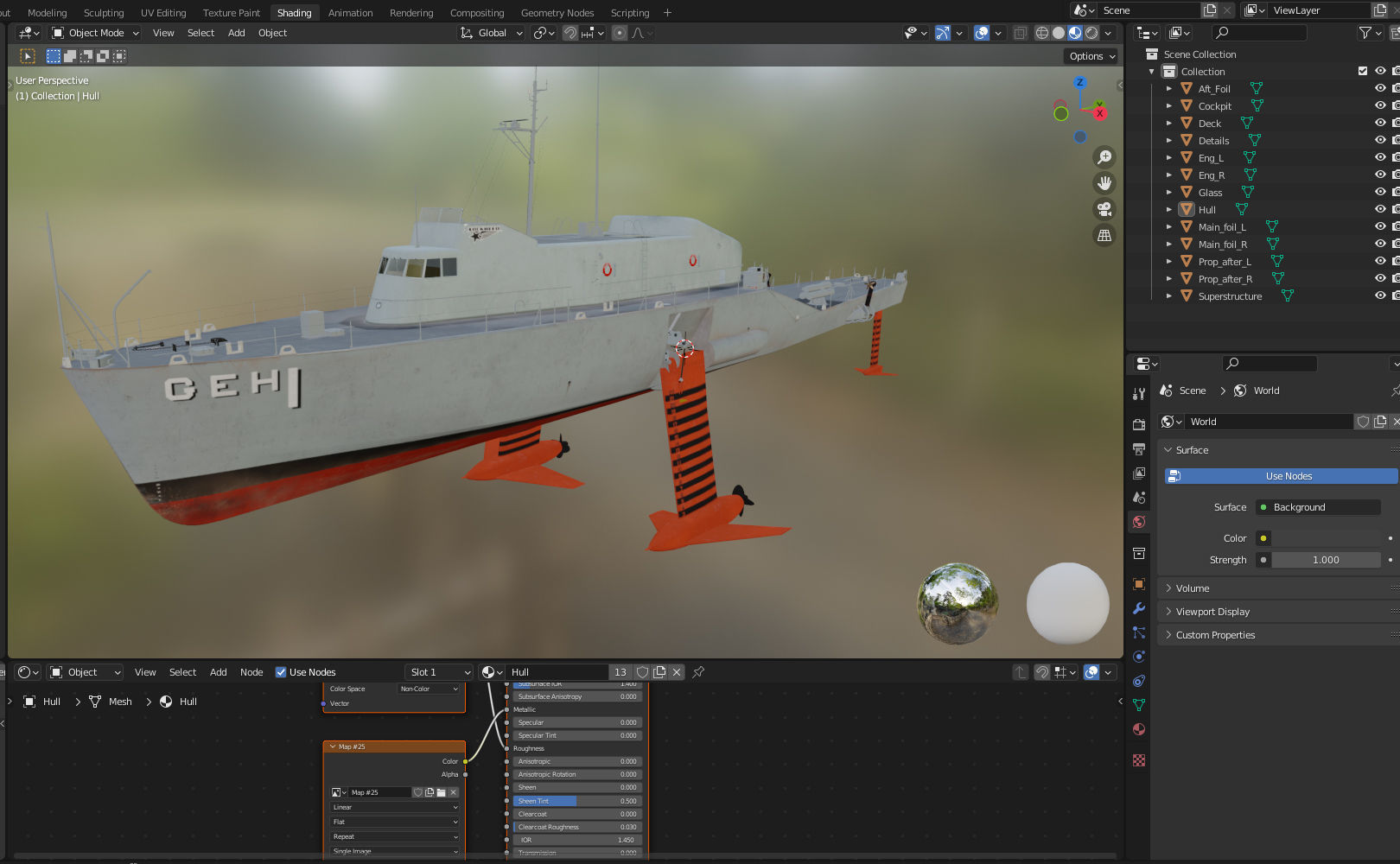This screenshot has height=864, width=1400.
Task: Click fake user shield for Hull material
Action: pos(642,672)
